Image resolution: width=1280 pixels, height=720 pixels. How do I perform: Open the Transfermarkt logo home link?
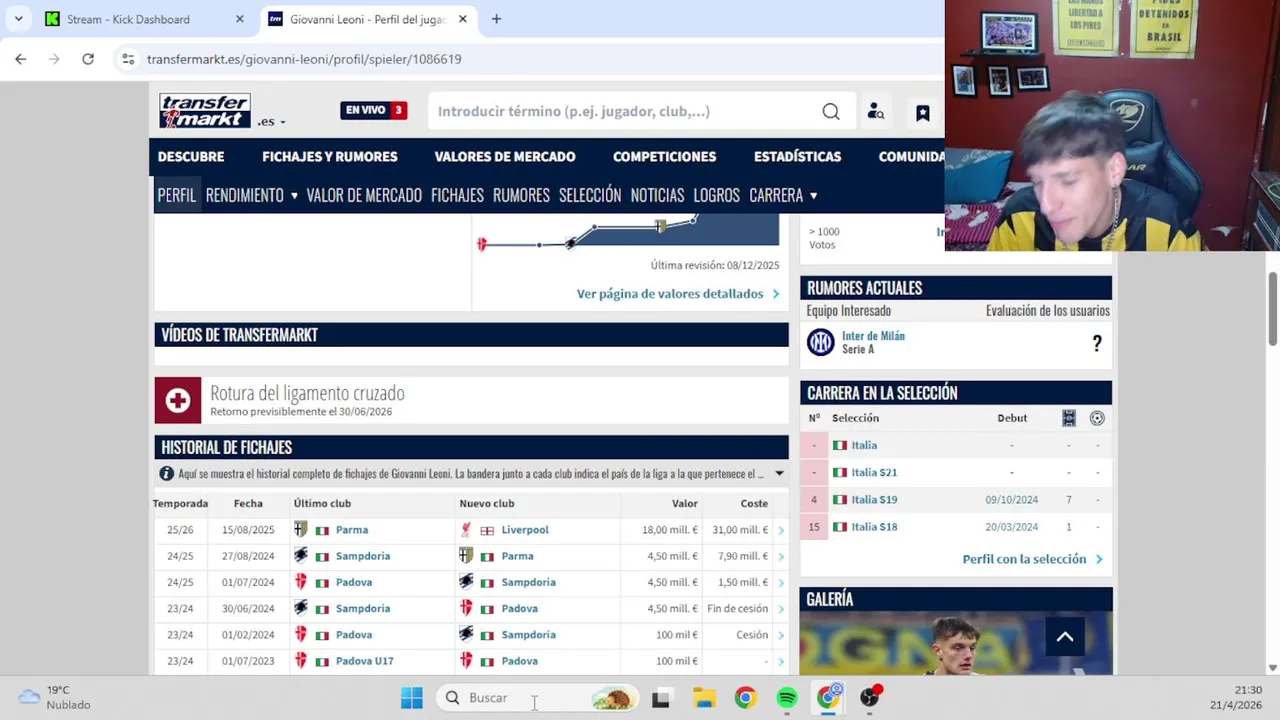click(205, 111)
